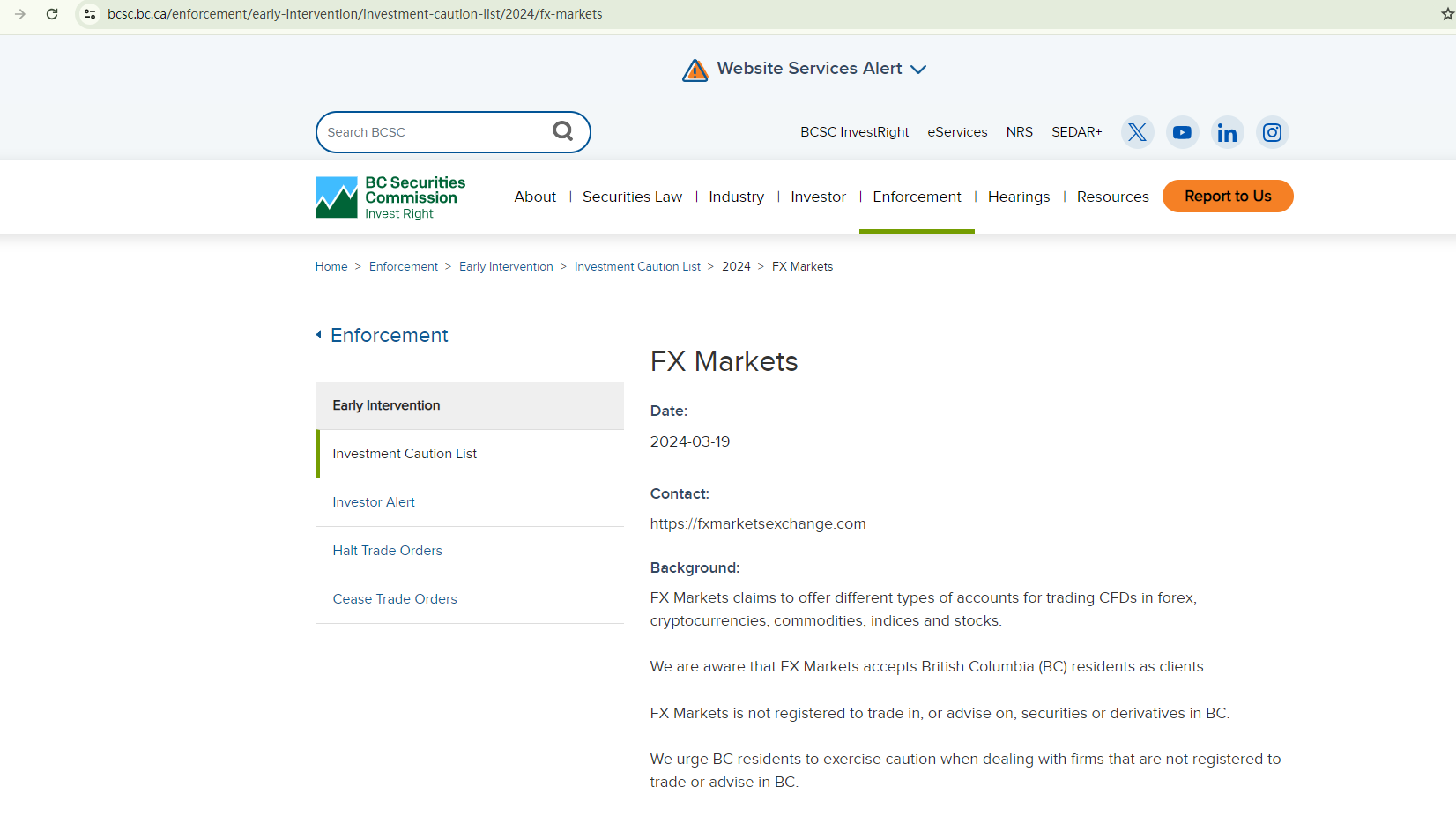Click the search magnifier icon
Viewport: 1456px width, 816px height.
tap(562, 131)
